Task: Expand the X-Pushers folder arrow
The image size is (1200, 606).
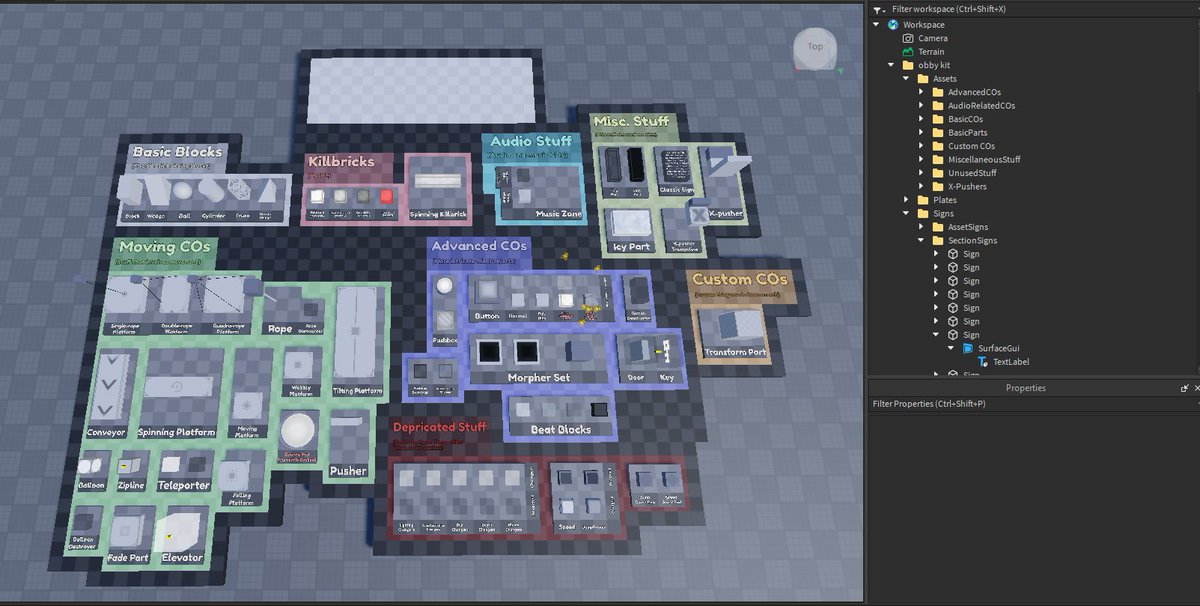Action: coord(921,186)
